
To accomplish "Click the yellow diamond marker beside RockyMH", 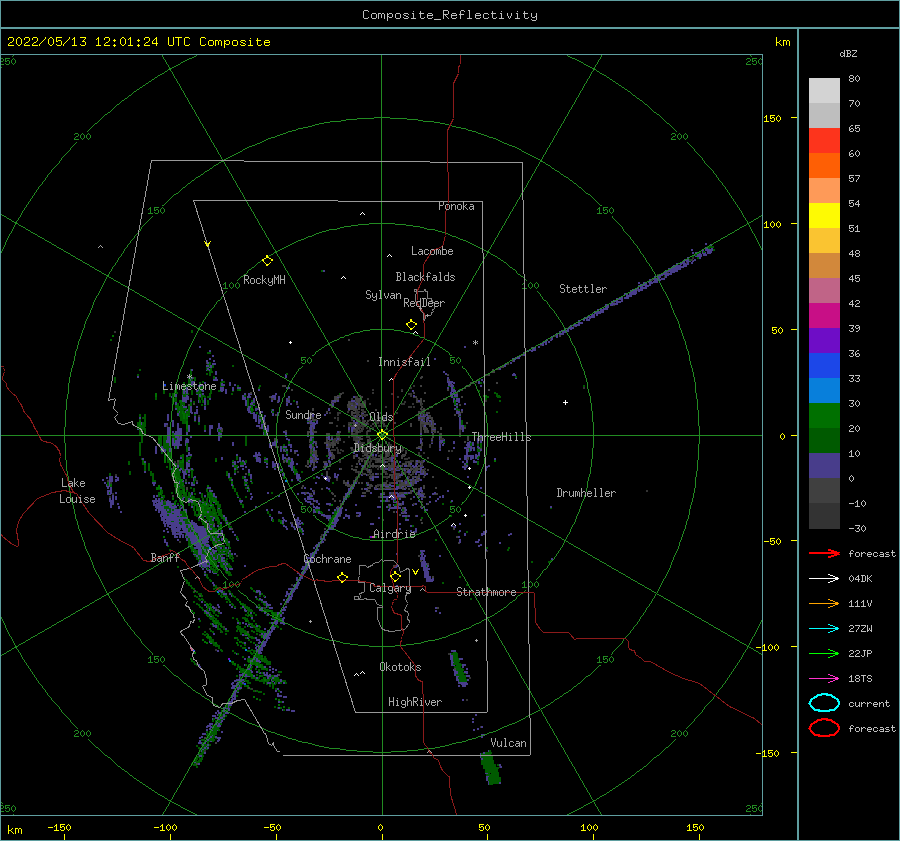I will 267,261.
